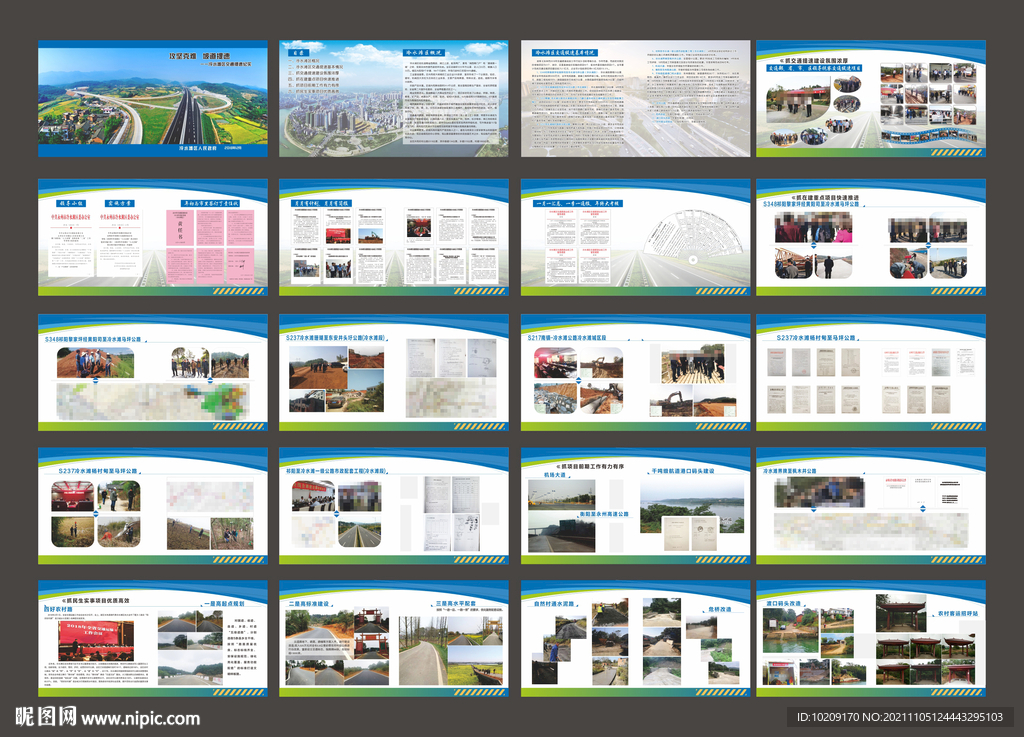The width and height of the screenshot is (1024, 737).
Task: Open the fan-shaped chart on the 年终大考核 panel
Action: (691, 237)
